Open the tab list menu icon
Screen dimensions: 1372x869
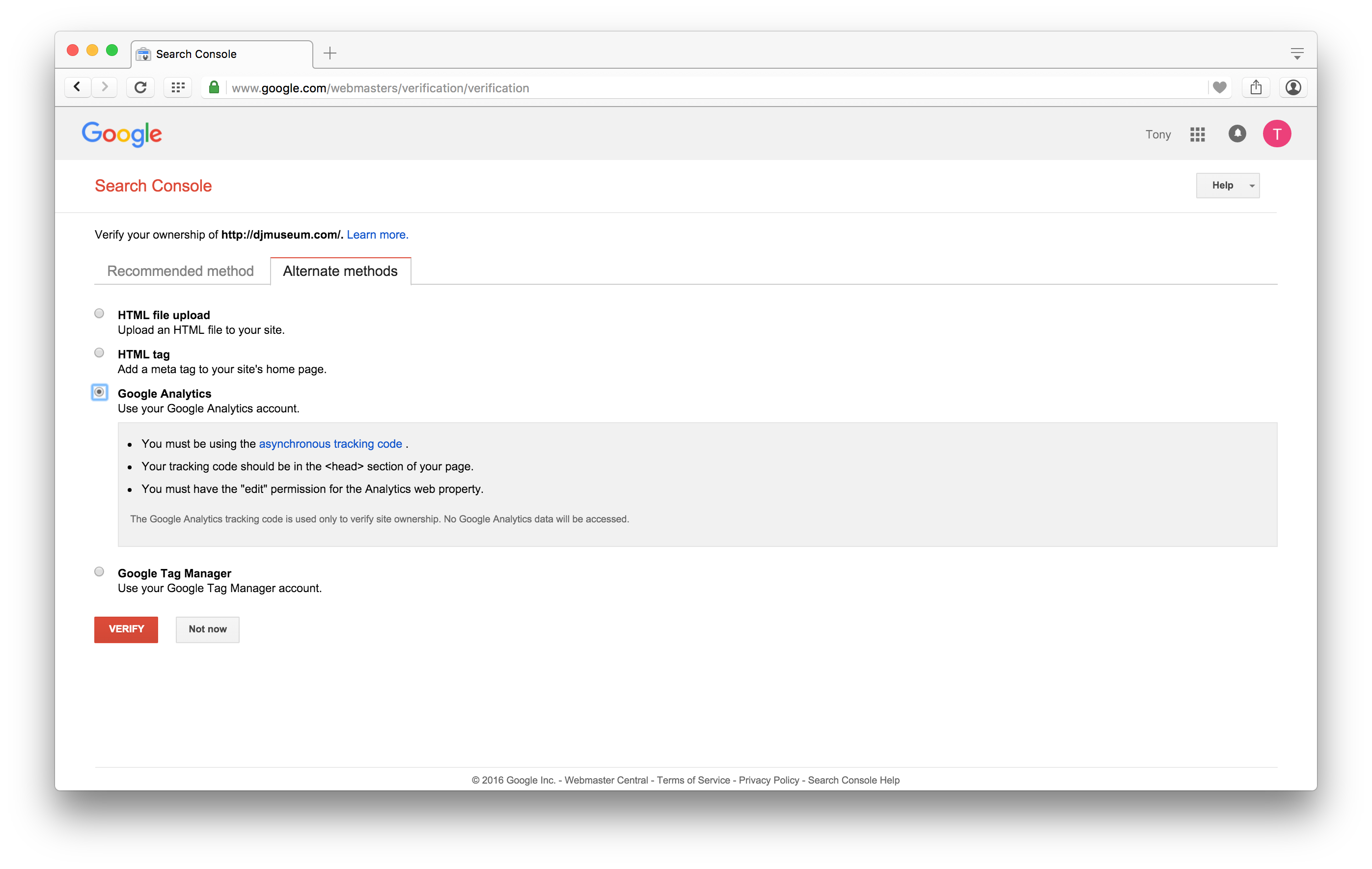click(1297, 54)
